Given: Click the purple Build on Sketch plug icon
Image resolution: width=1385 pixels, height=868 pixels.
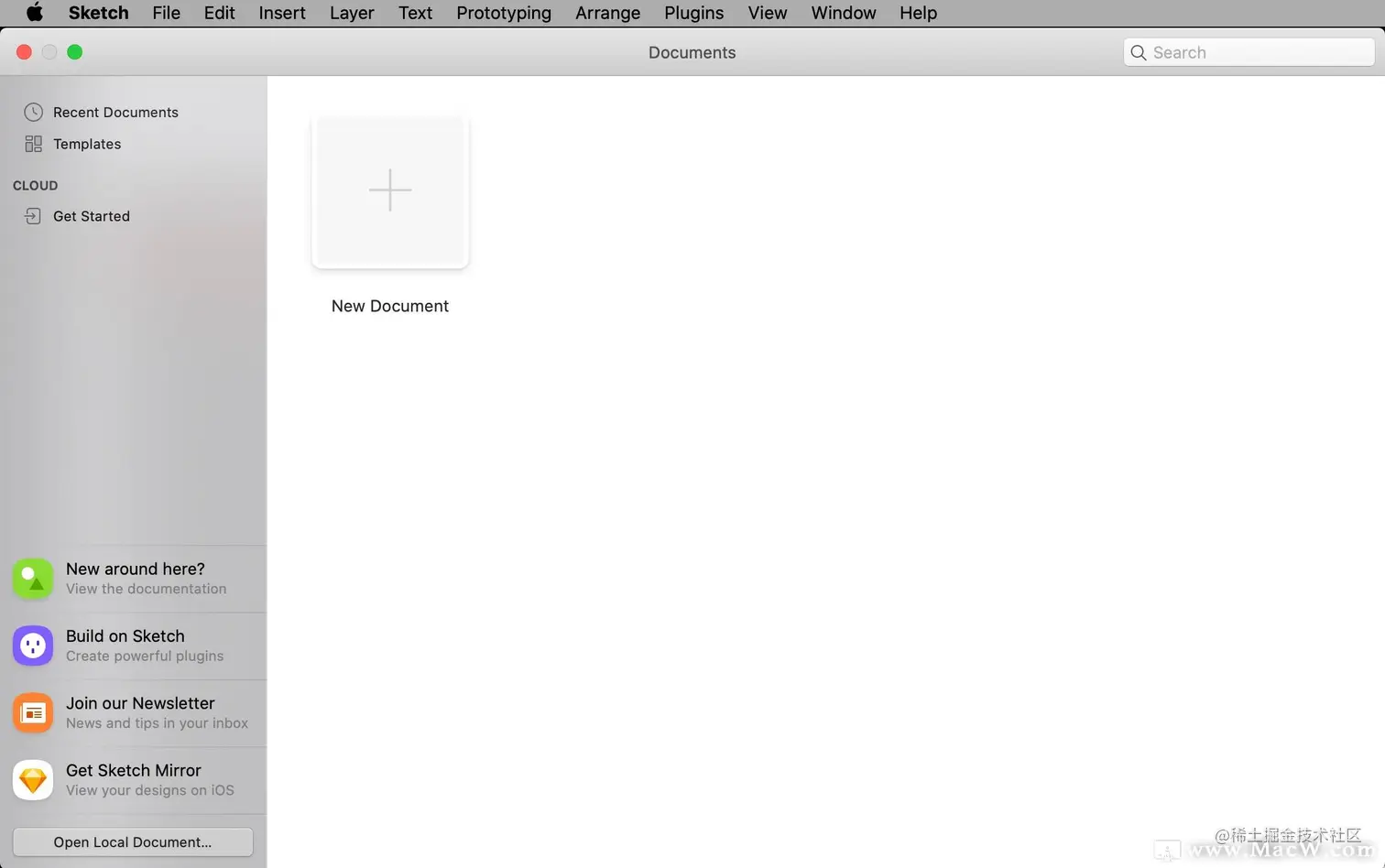Looking at the screenshot, I should click(x=33, y=646).
